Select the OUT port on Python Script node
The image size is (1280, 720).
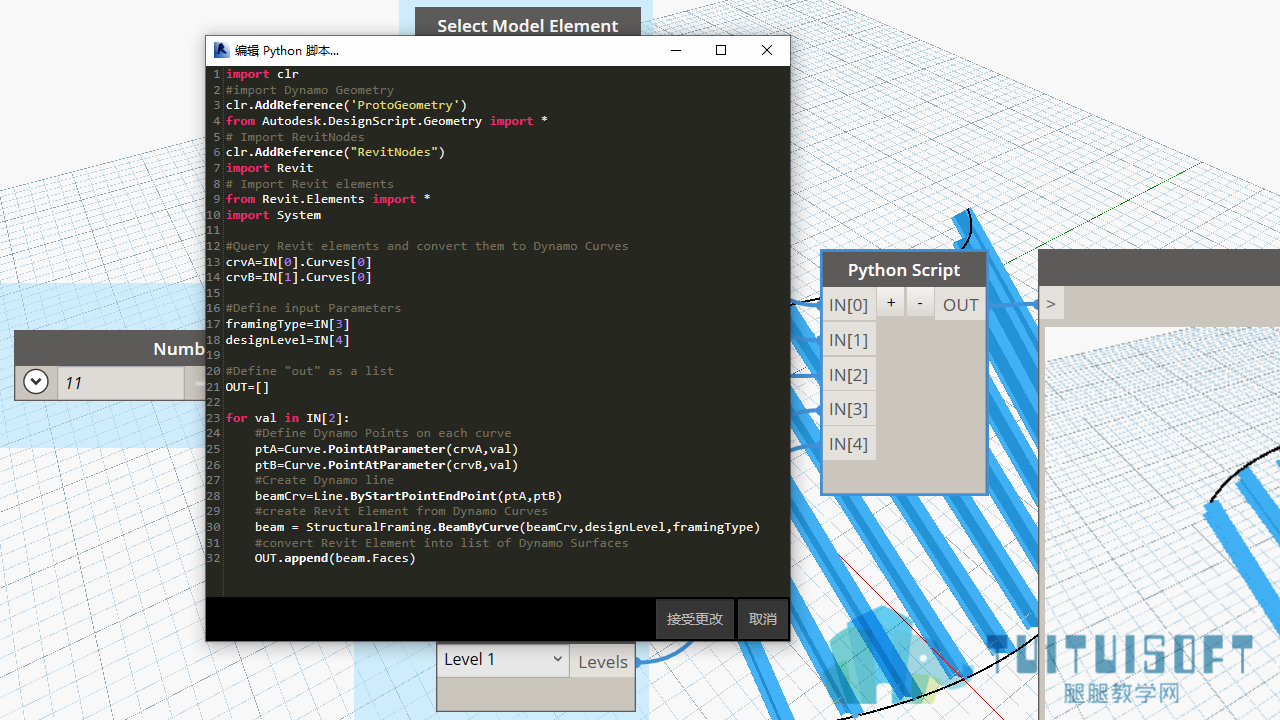[x=960, y=305]
